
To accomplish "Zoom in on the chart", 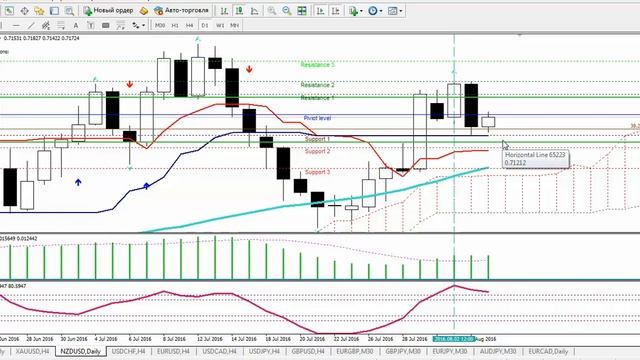I will [271, 11].
